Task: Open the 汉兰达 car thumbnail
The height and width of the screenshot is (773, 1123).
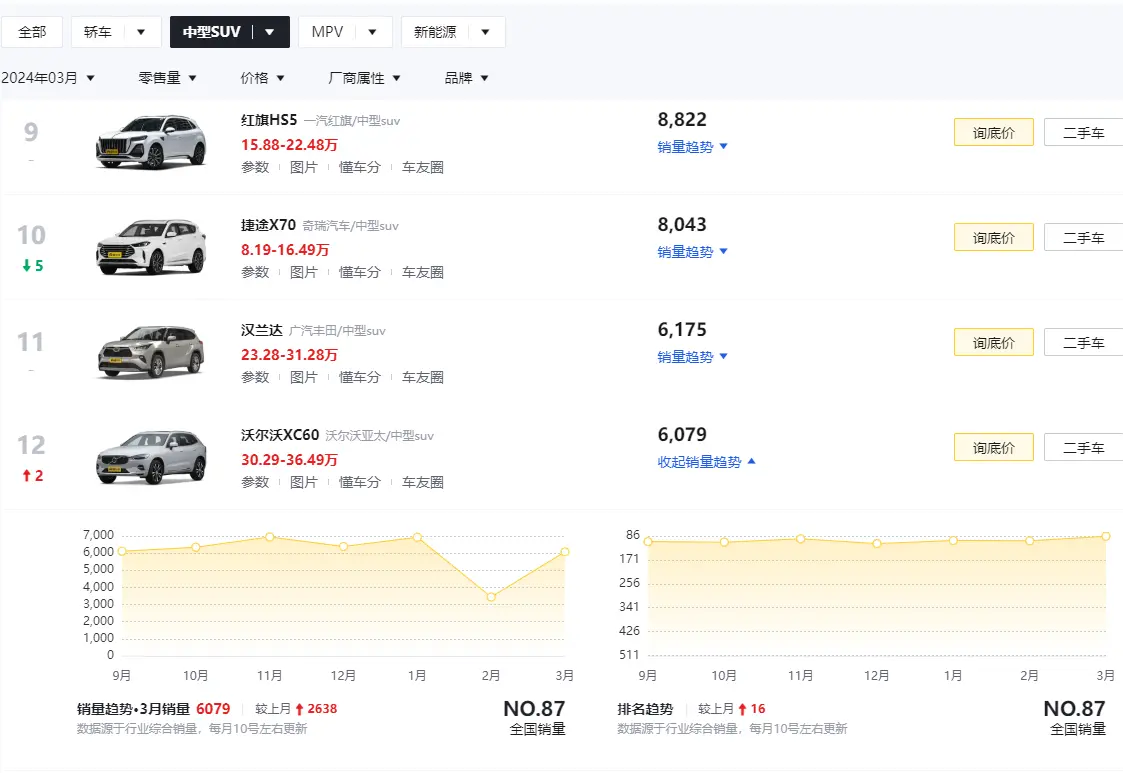Action: click(x=151, y=352)
